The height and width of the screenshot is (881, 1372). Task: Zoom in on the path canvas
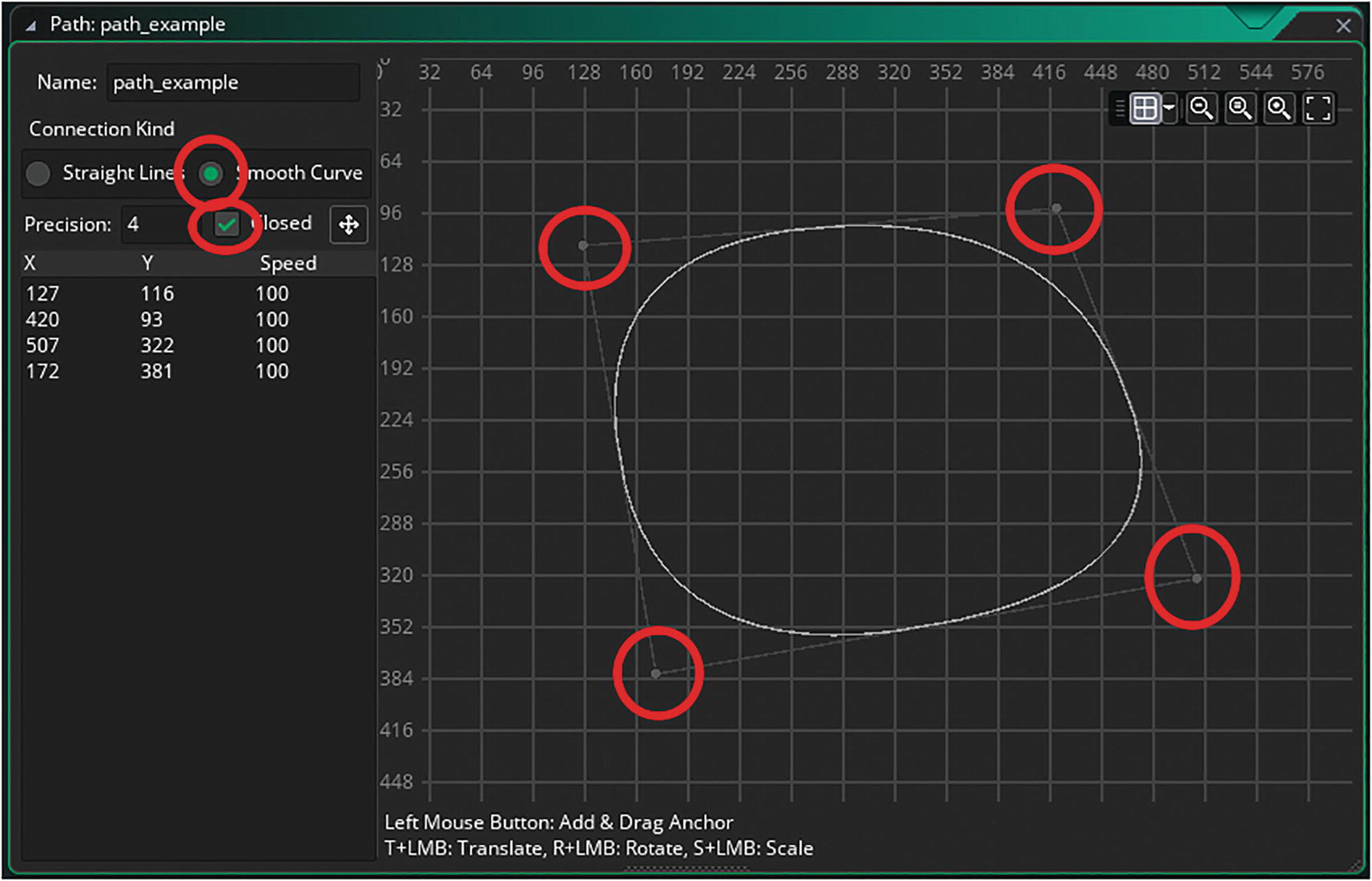pos(1280,108)
